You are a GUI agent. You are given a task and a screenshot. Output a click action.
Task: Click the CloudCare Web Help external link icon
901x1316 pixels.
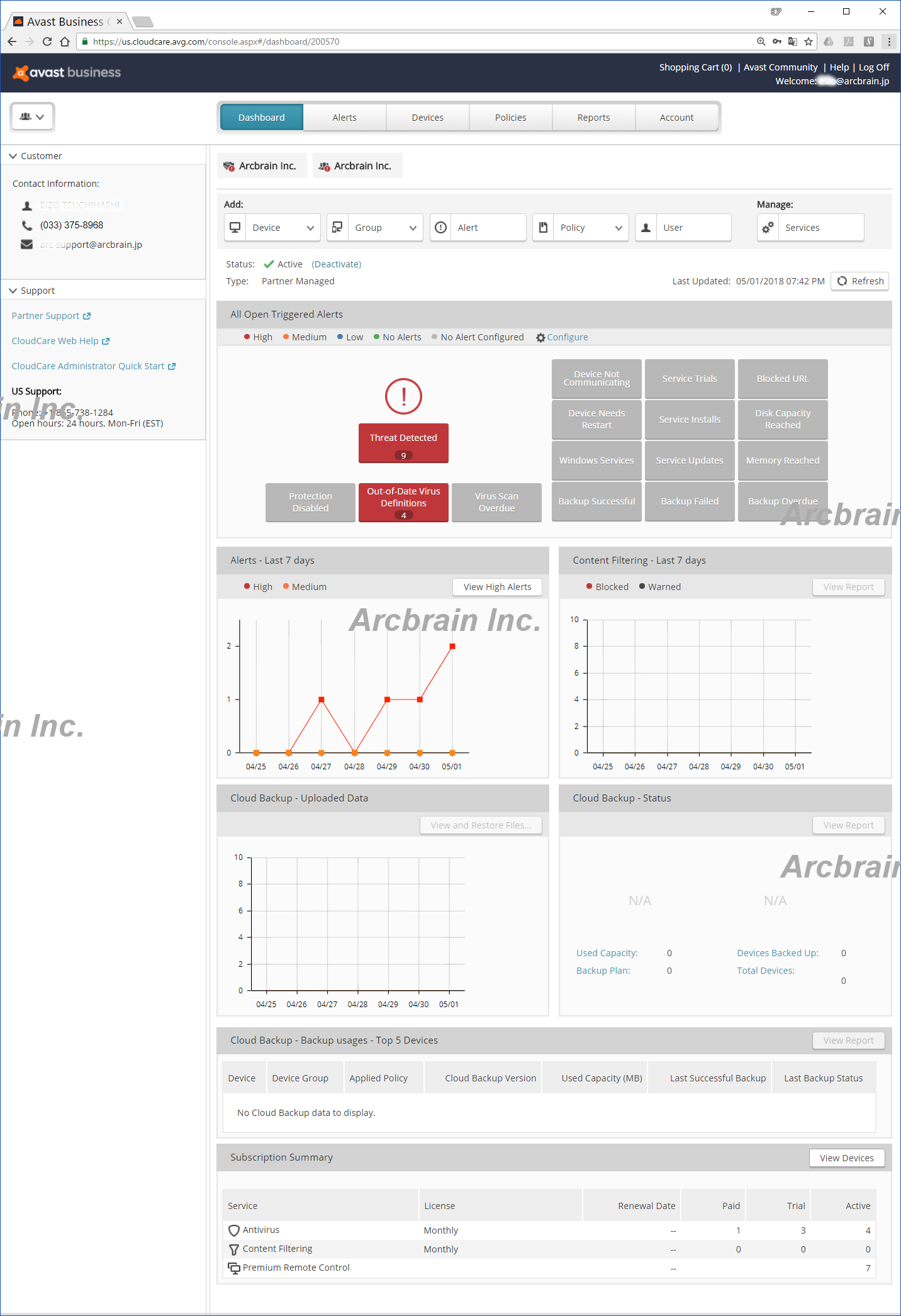106,342
